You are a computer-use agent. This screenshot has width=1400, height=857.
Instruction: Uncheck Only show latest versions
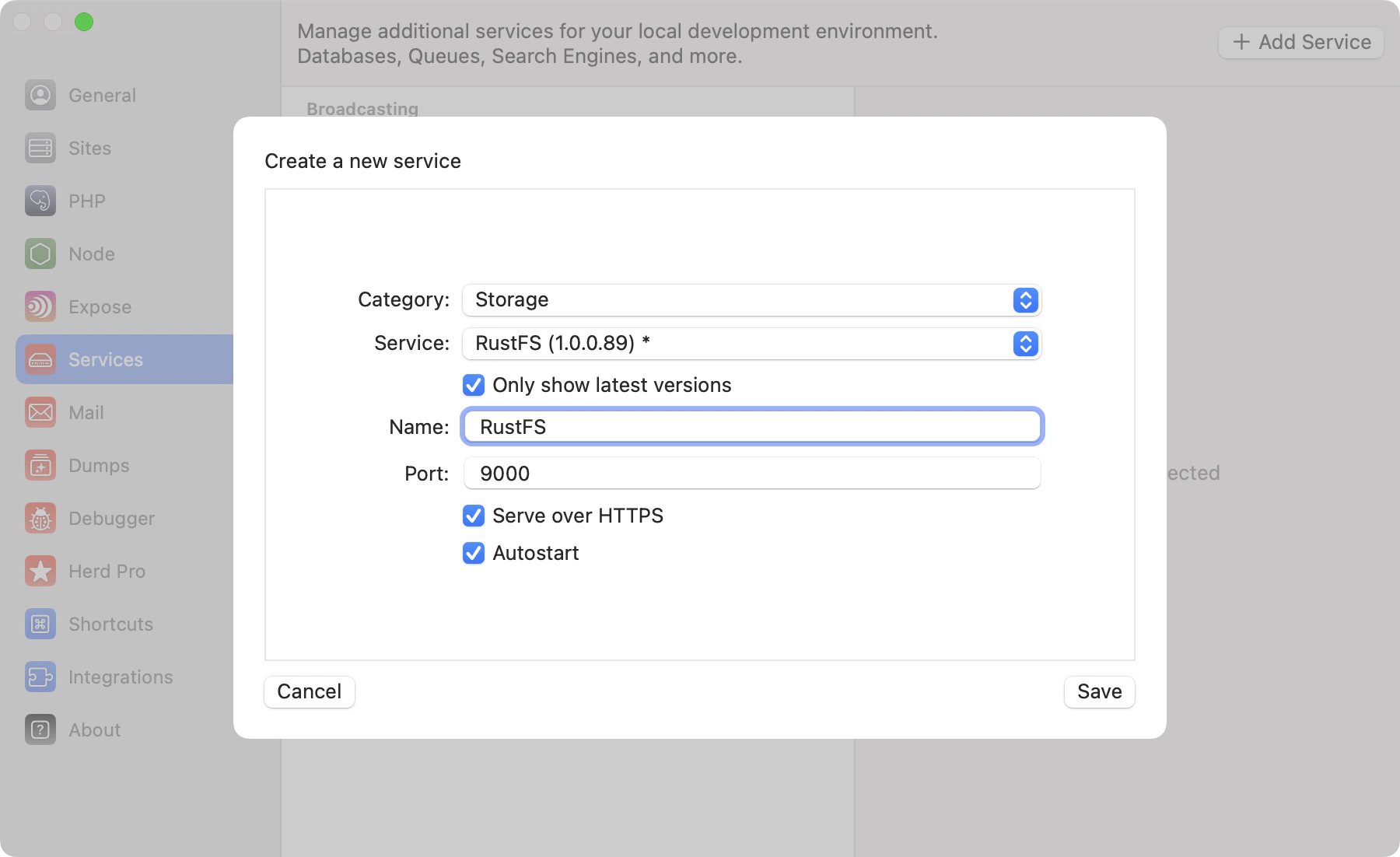click(x=474, y=385)
